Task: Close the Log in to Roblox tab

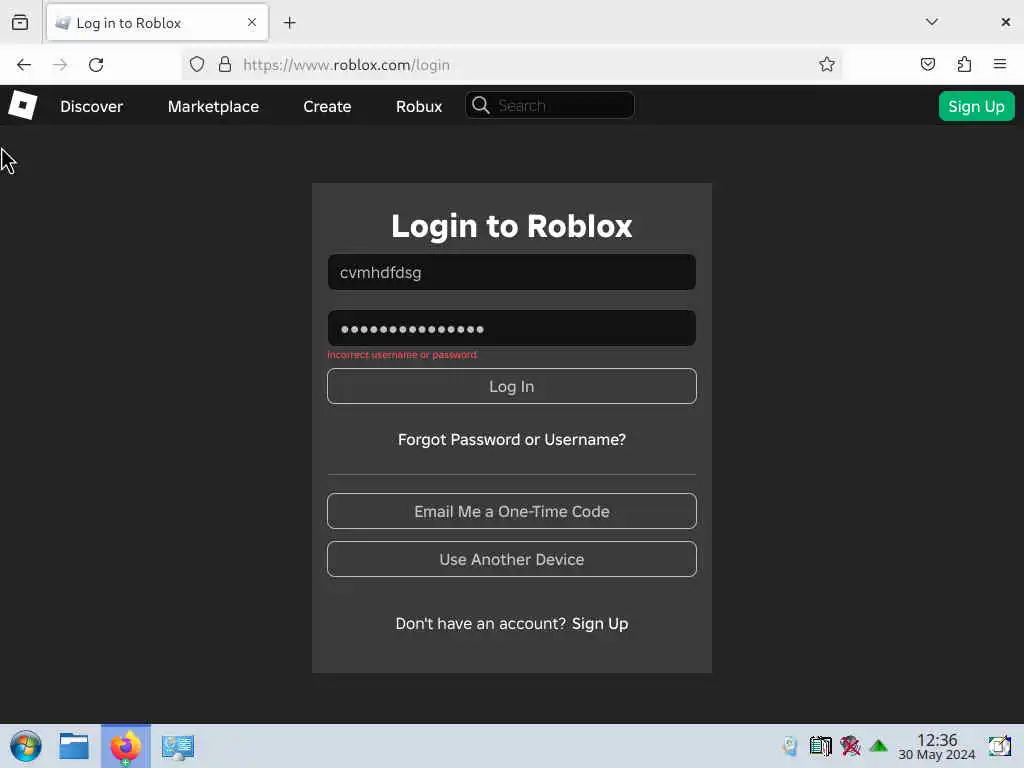Action: click(251, 22)
